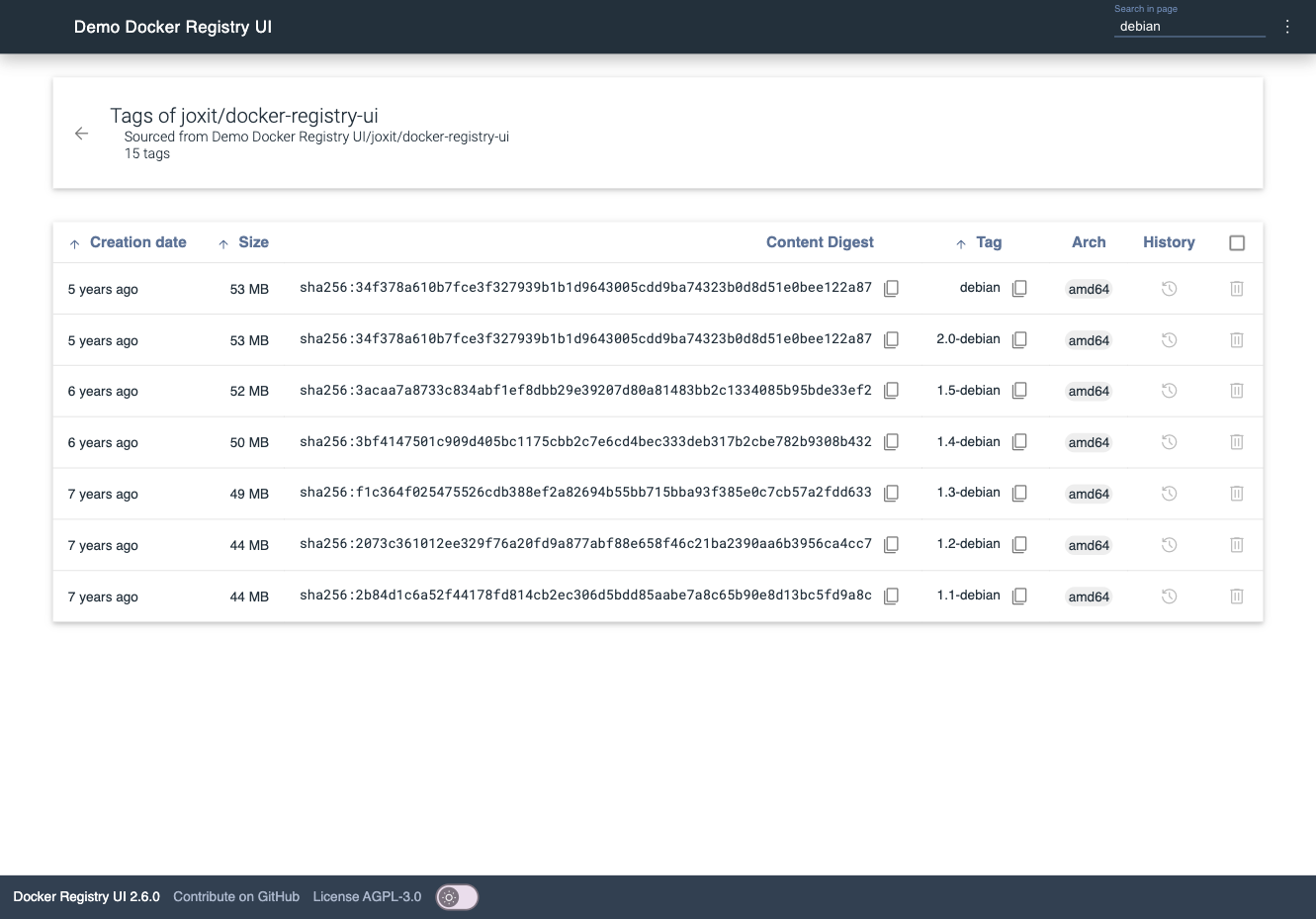Screen dimensions: 1316x919
Task: Select the 49 MB size cell
Action: [x=249, y=494]
